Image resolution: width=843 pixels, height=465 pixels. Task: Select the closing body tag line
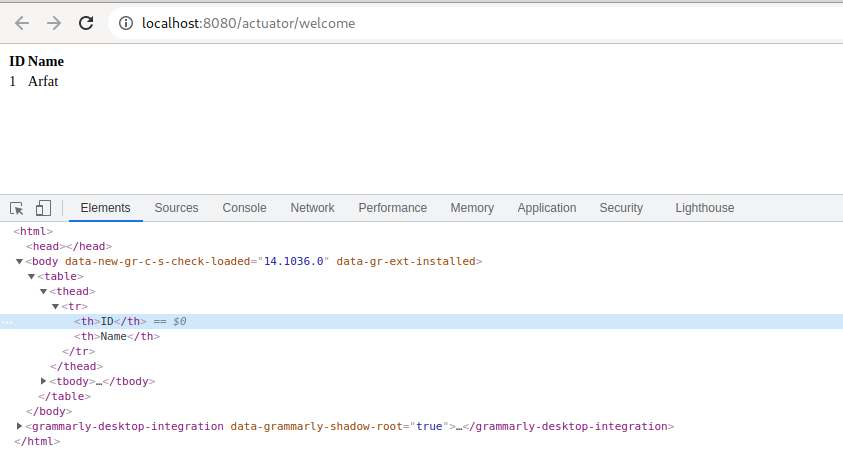pos(49,411)
